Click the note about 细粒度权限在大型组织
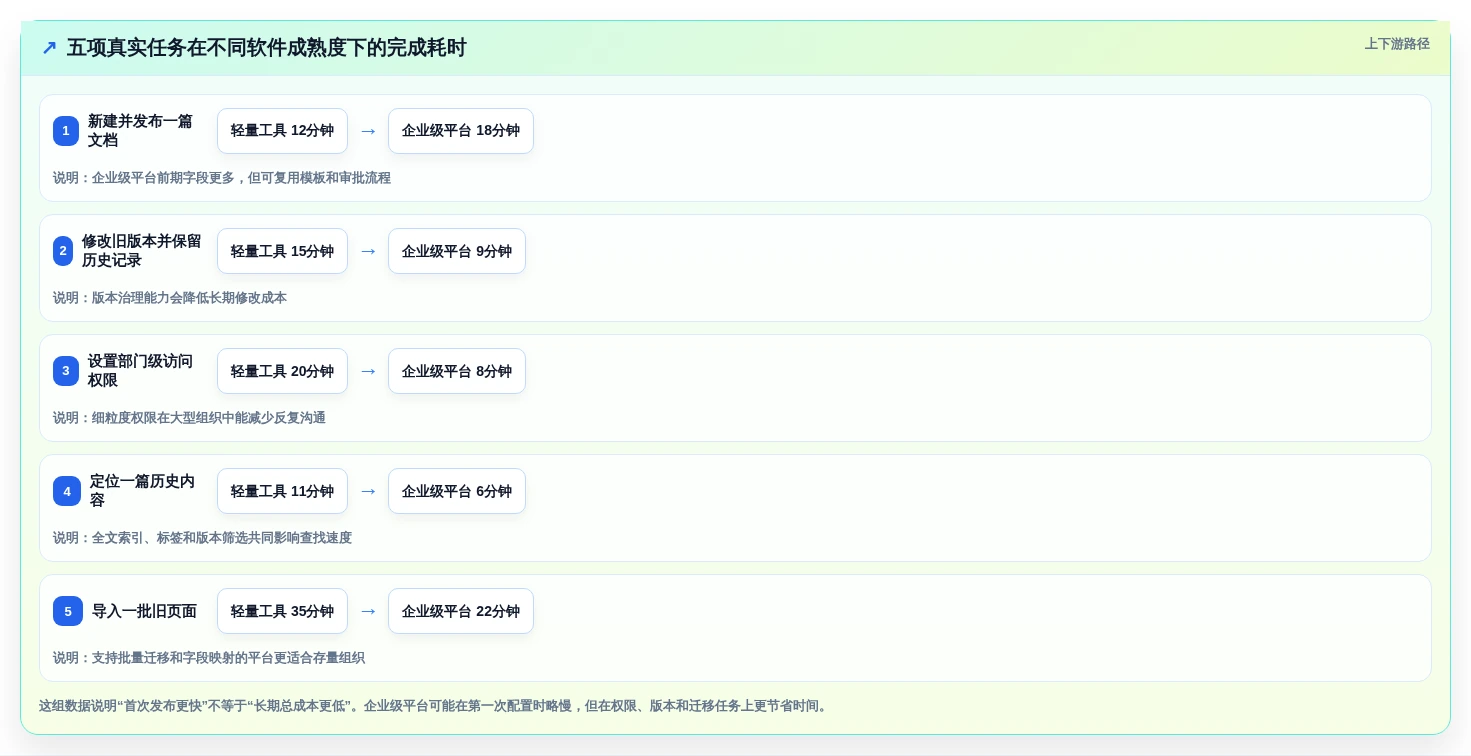This screenshot has width=1471, height=756. pos(189,418)
